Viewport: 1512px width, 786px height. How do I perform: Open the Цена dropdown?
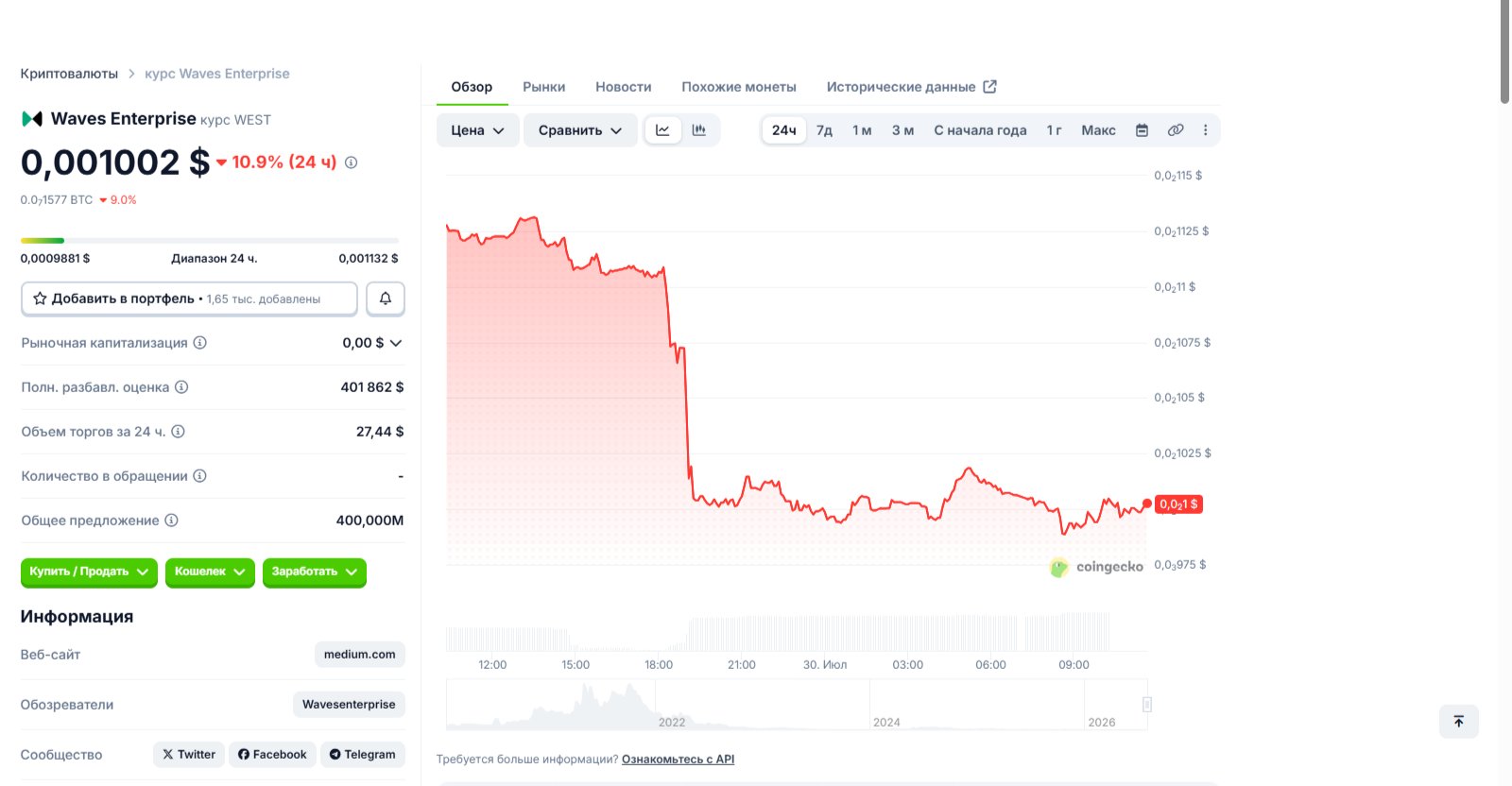pos(478,130)
